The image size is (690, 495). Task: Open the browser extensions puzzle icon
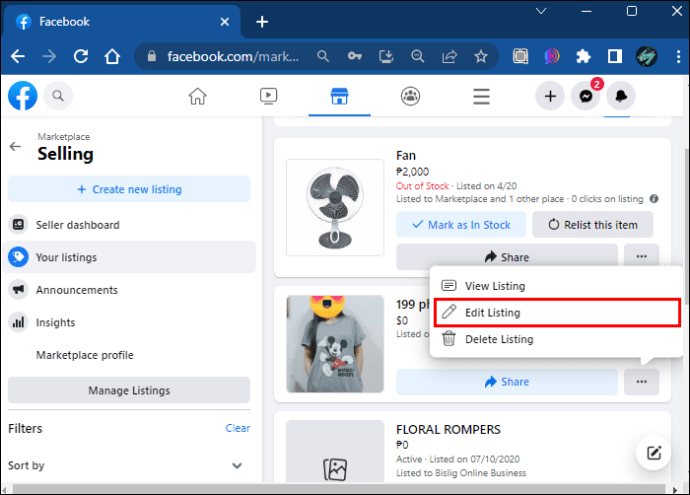(x=584, y=56)
